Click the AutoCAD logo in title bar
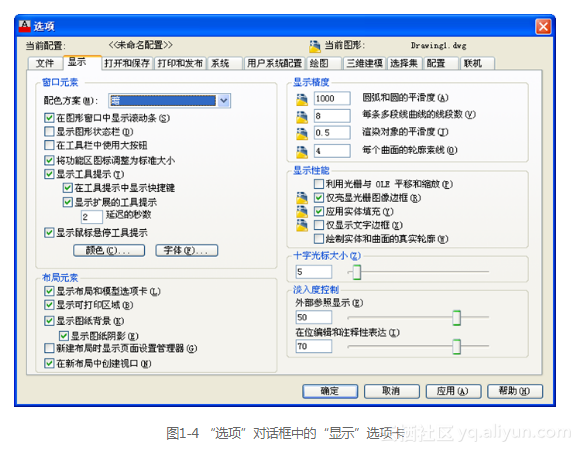This screenshot has width=582, height=453. [25, 26]
